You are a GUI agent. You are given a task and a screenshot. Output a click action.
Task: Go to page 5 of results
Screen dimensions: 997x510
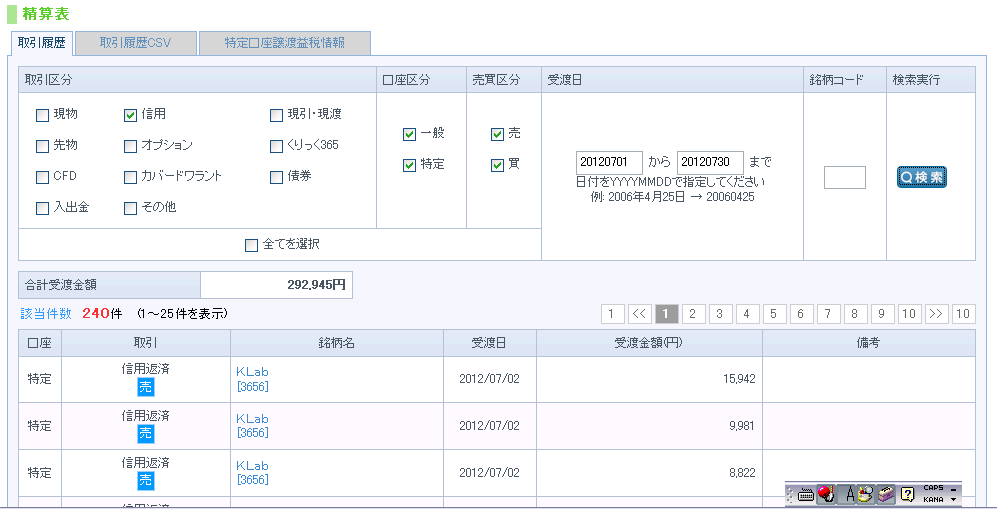pyautogui.click(x=775, y=314)
